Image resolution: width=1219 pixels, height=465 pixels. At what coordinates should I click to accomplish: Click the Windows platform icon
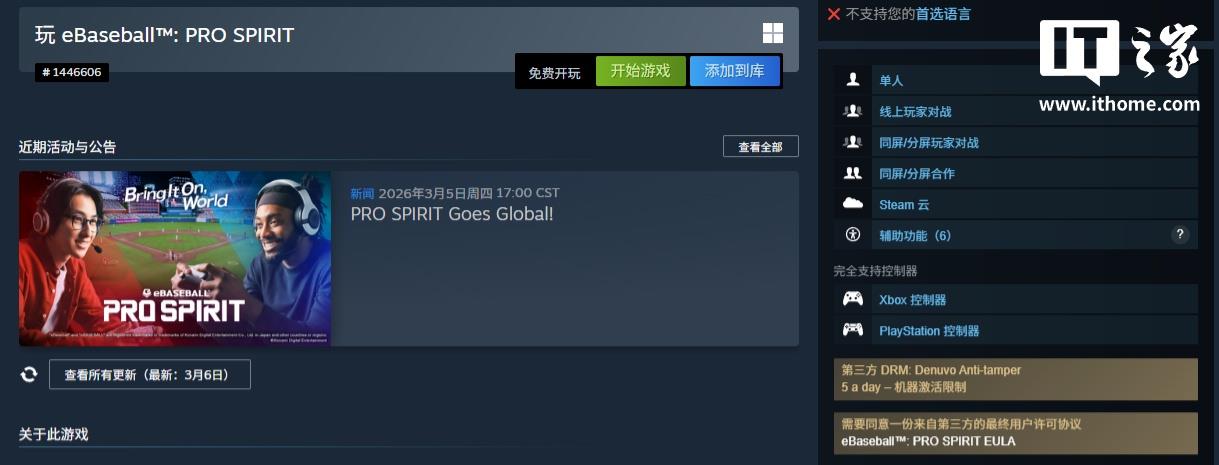pyautogui.click(x=772, y=34)
